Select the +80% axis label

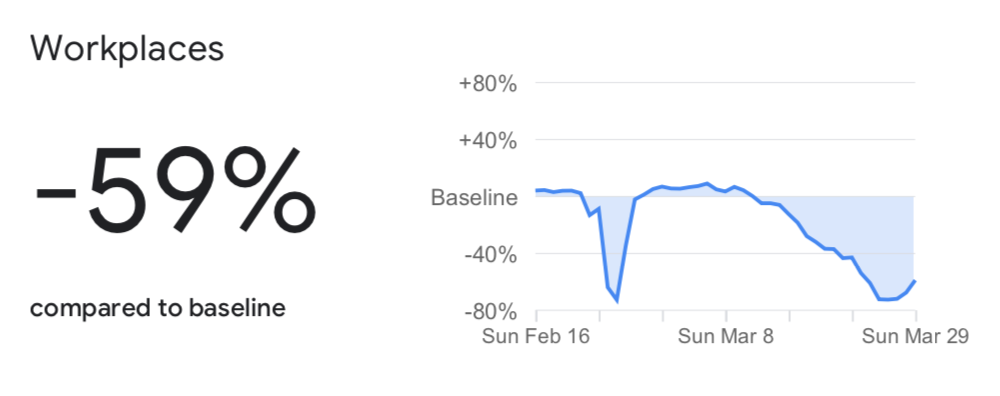coord(488,84)
